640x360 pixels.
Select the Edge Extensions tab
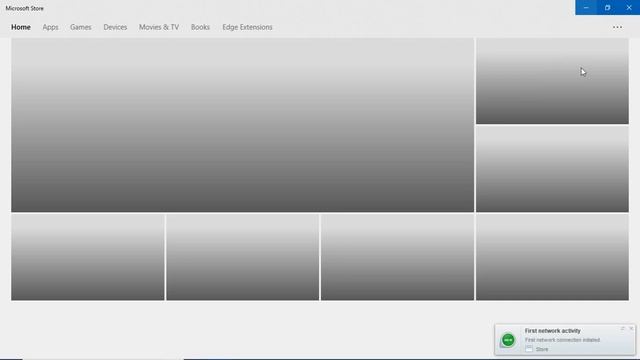coord(247,27)
